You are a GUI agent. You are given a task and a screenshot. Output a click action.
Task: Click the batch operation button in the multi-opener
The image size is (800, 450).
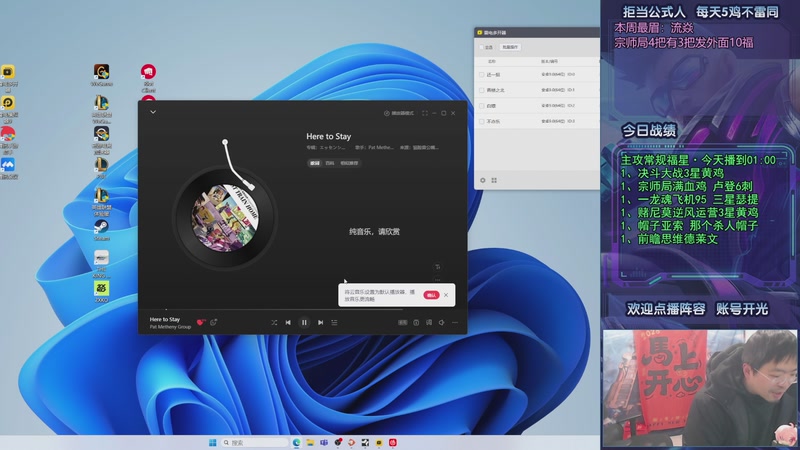510,47
